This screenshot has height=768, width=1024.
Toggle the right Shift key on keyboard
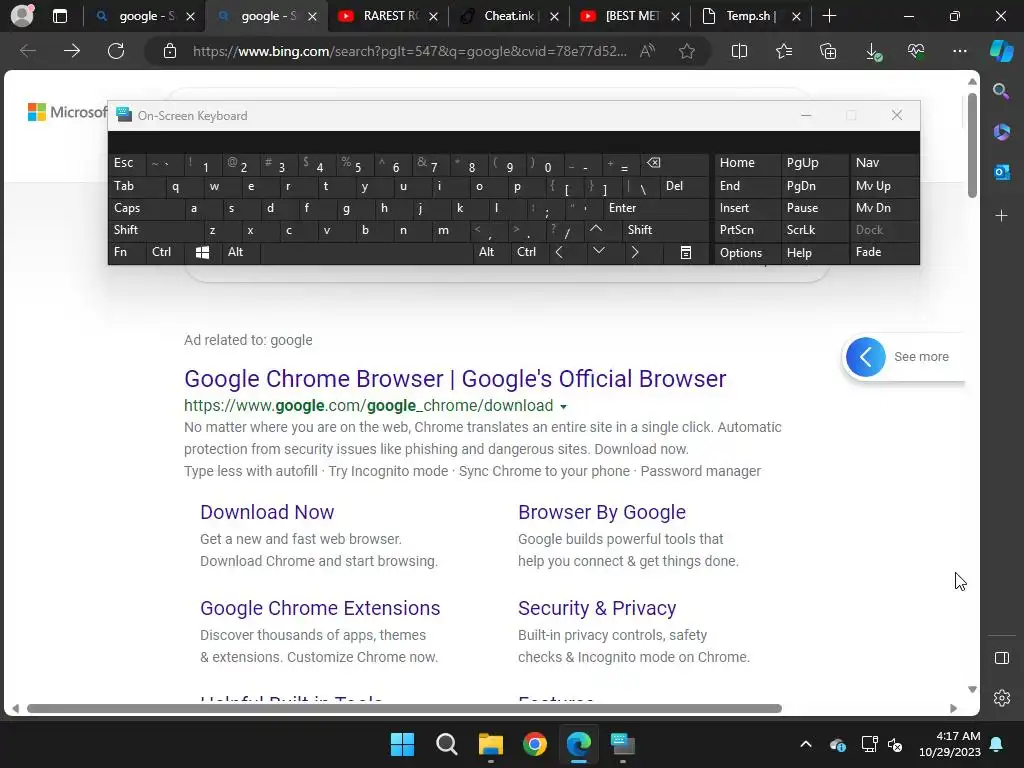pos(665,230)
